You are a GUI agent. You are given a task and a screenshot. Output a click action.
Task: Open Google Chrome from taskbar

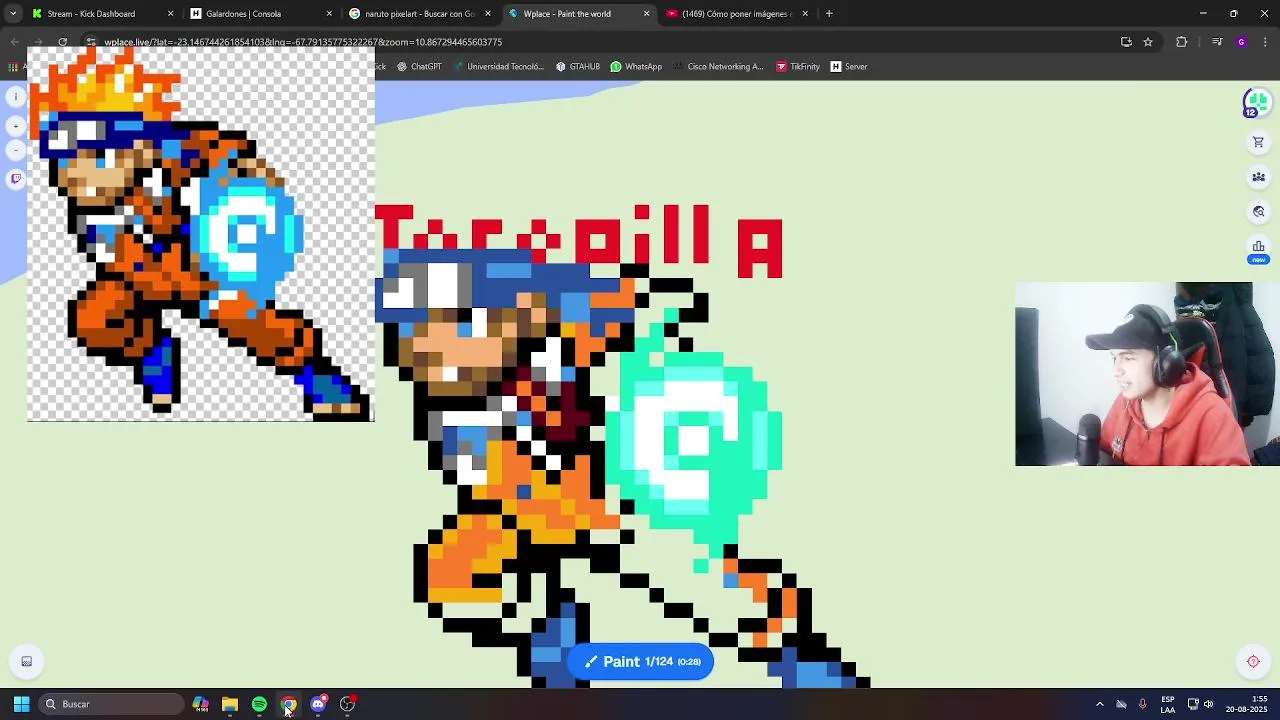288,704
